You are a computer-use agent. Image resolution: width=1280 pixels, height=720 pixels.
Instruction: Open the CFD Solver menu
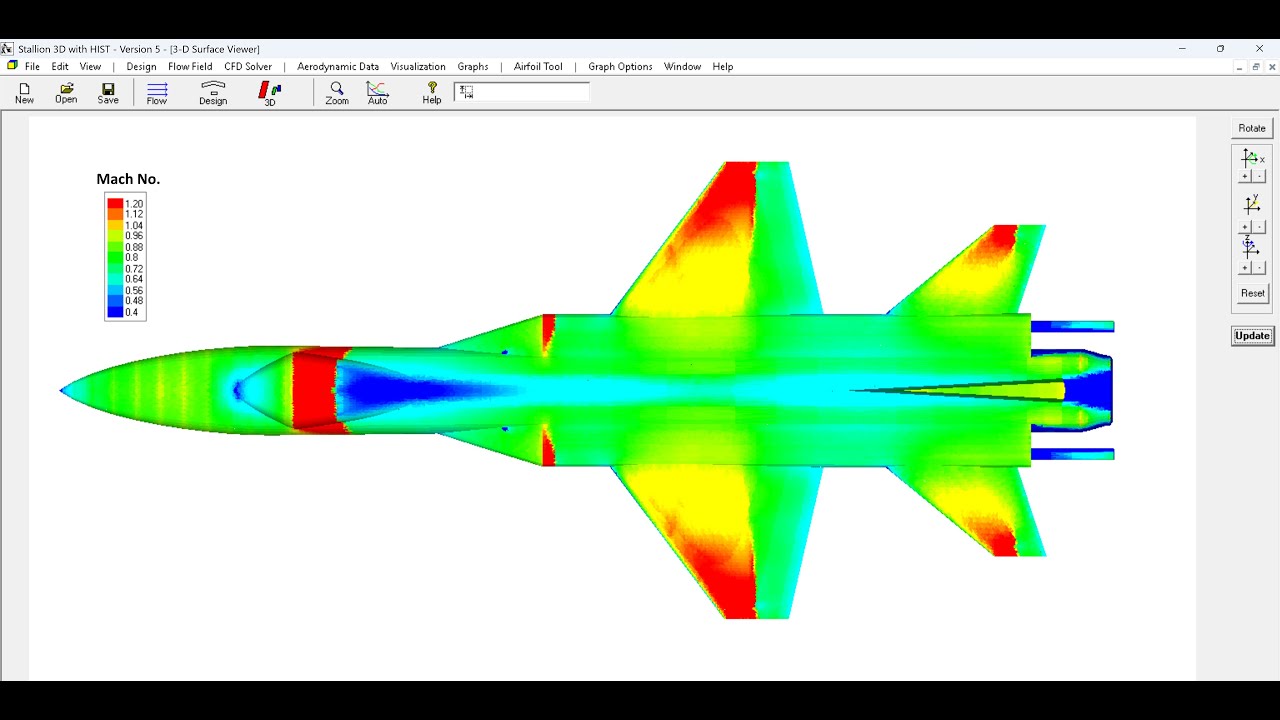point(248,67)
